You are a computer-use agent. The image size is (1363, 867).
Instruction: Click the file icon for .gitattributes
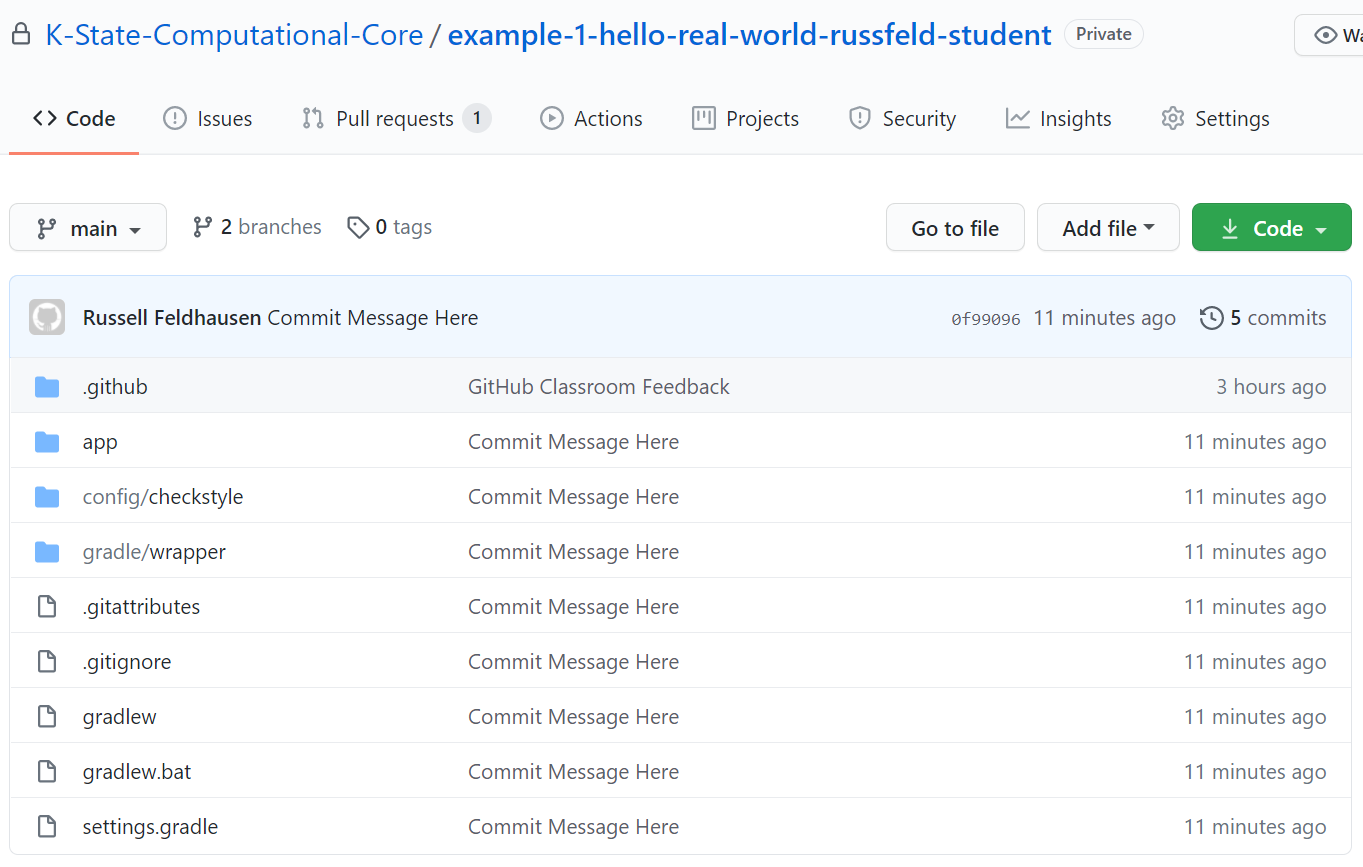[x=47, y=607]
